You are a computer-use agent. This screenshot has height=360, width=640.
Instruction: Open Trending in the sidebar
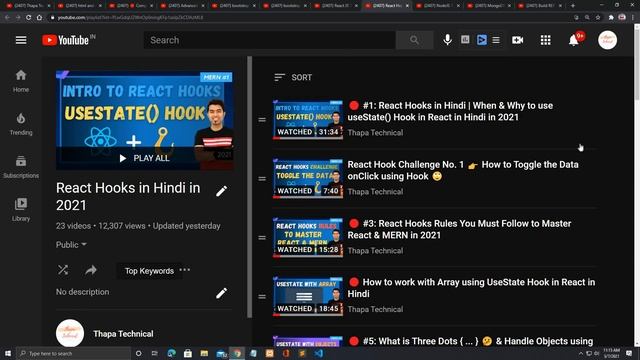tap(21, 124)
